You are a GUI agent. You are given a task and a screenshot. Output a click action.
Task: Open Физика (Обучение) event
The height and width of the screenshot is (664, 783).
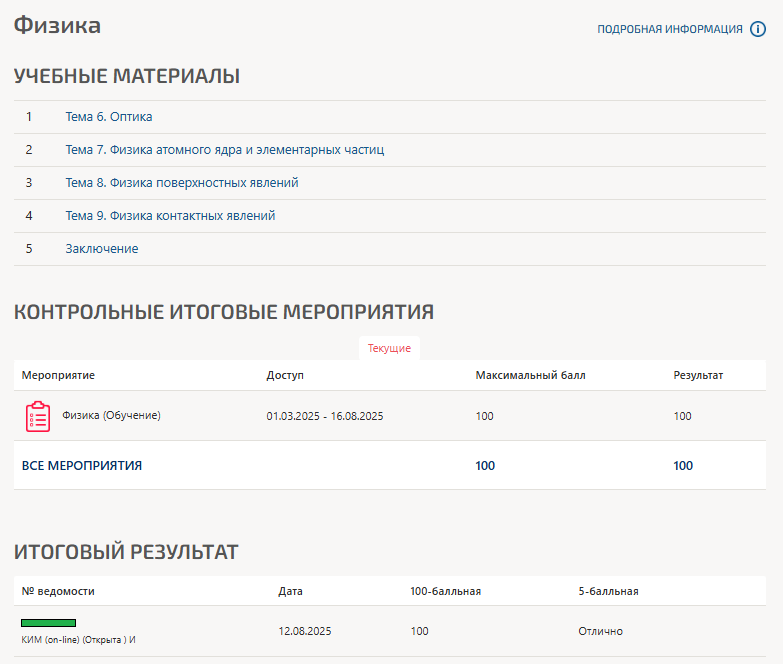pyautogui.click(x=111, y=415)
